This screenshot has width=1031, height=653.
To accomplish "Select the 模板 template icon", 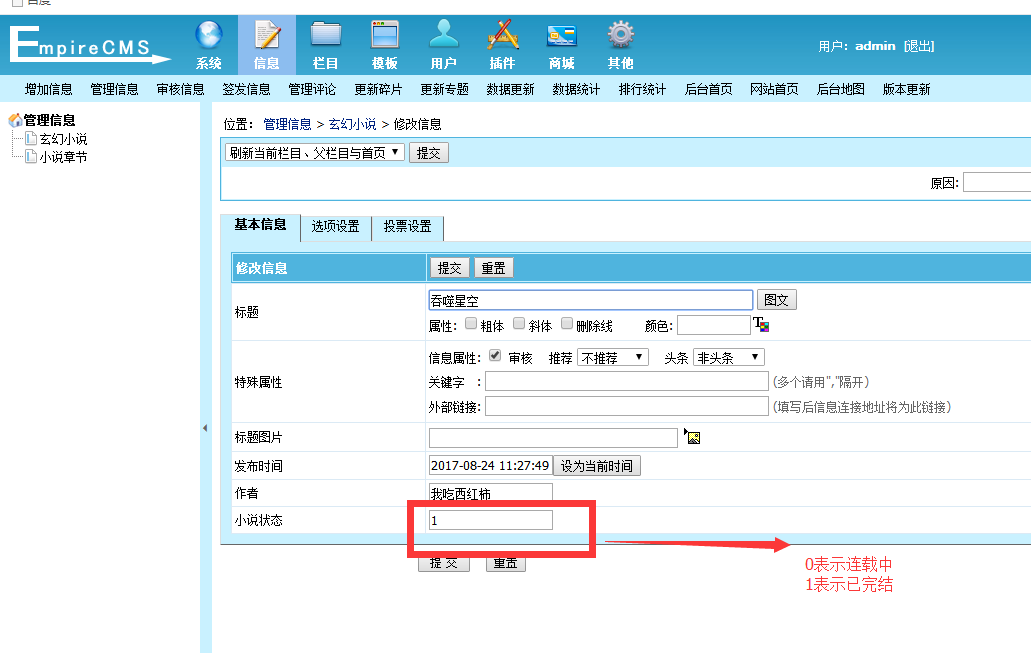I will point(385,36).
